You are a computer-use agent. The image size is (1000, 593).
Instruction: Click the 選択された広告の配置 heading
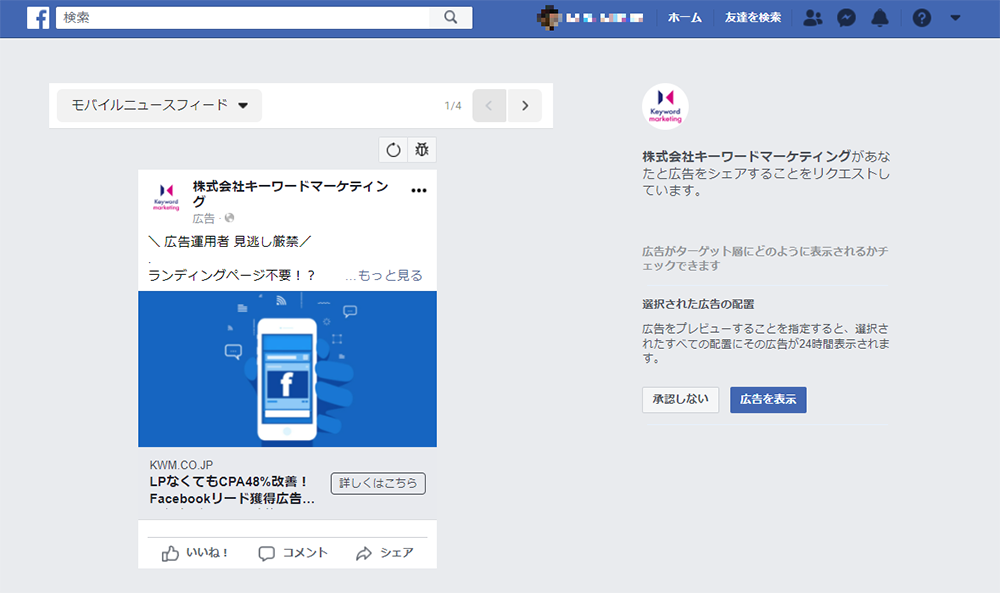[698, 304]
